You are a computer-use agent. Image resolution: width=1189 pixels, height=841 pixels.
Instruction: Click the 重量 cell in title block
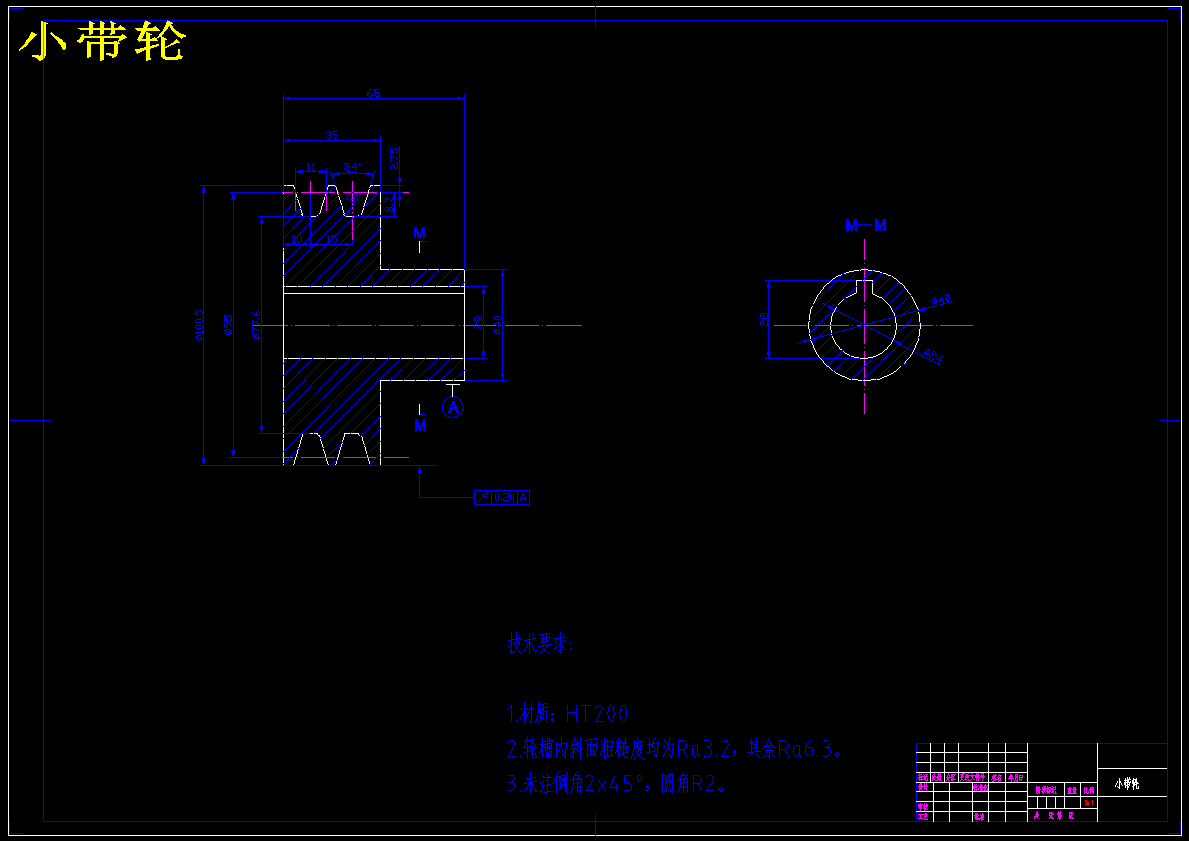point(1072,790)
